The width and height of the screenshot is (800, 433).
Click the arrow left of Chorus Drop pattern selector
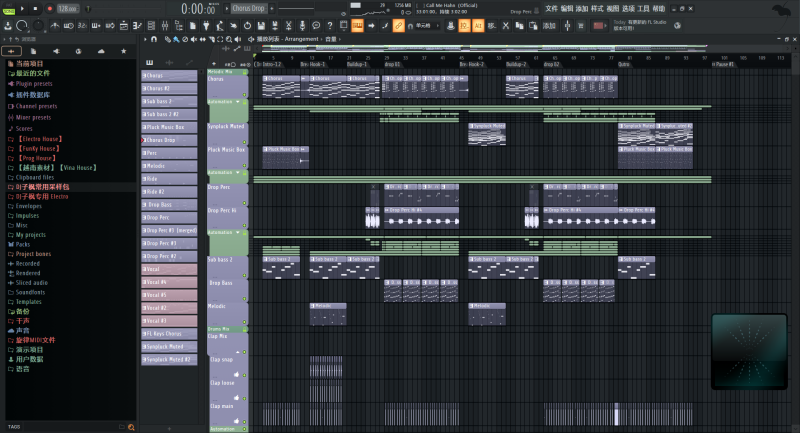click(227, 9)
